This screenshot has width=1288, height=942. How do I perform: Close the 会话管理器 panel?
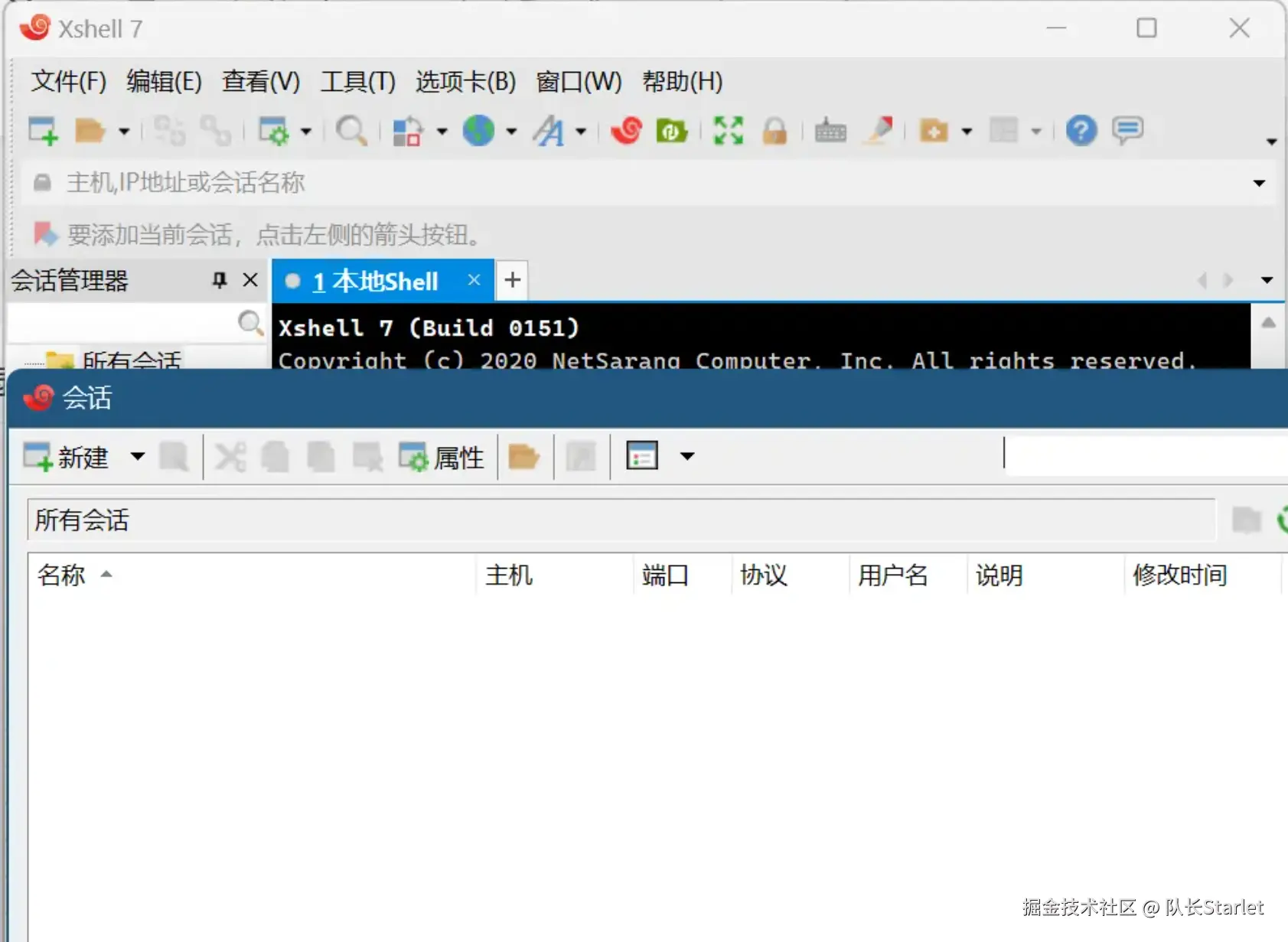(250, 280)
